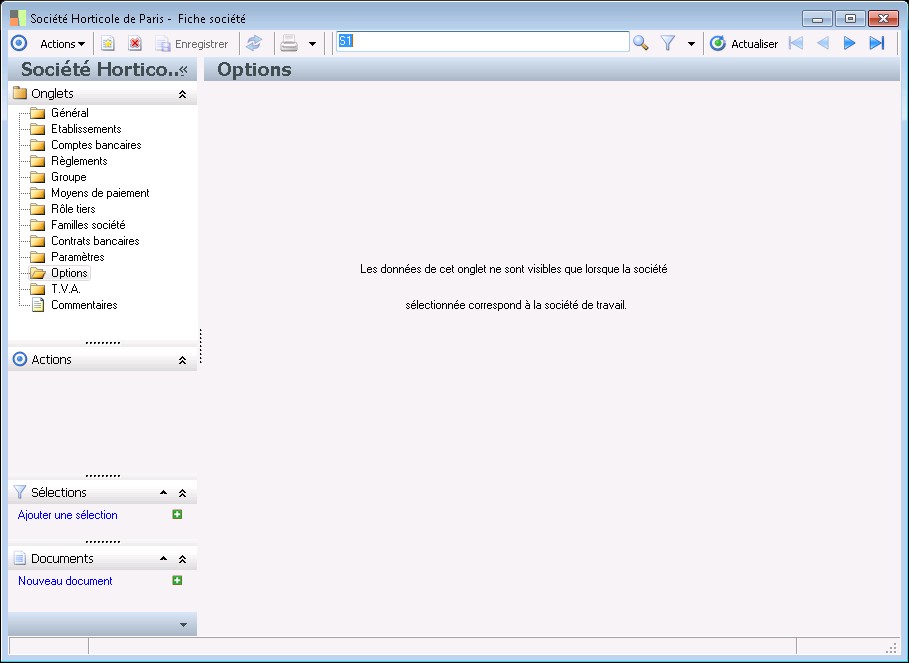Select the Options tree item
The width and height of the screenshot is (909, 663).
point(69,273)
